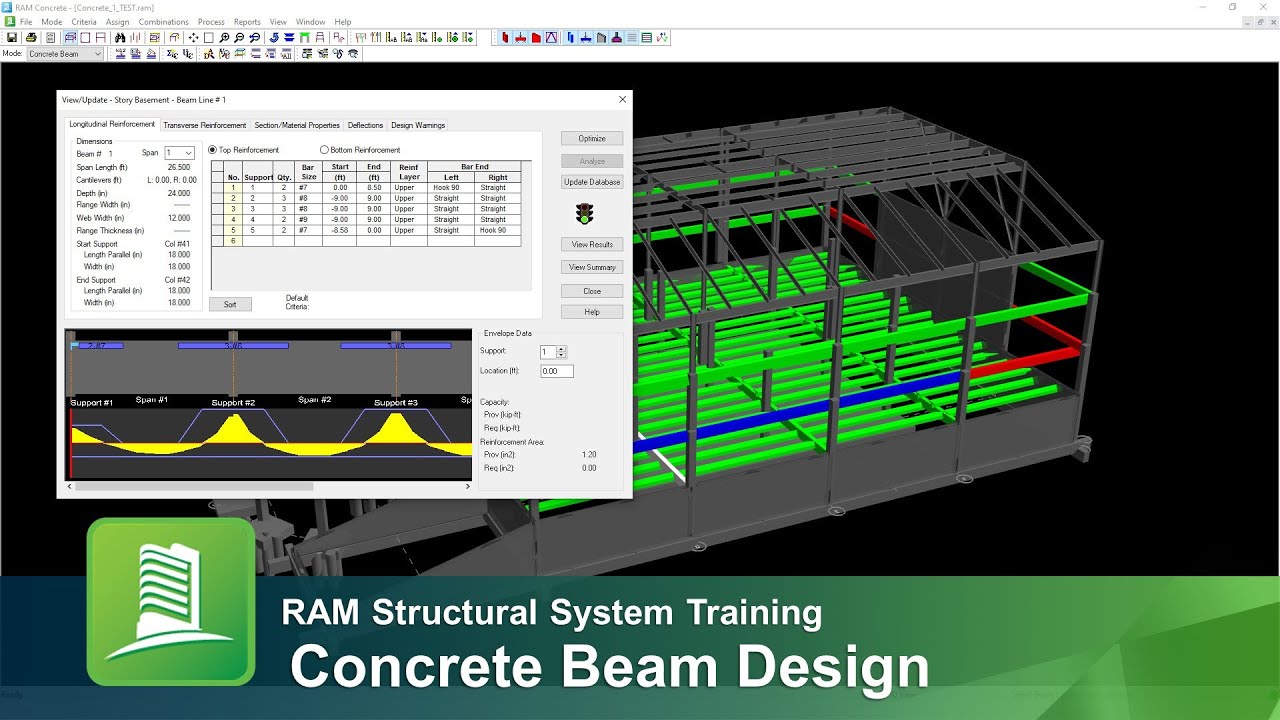
Task: Click the red beam display icon
Action: (521, 38)
